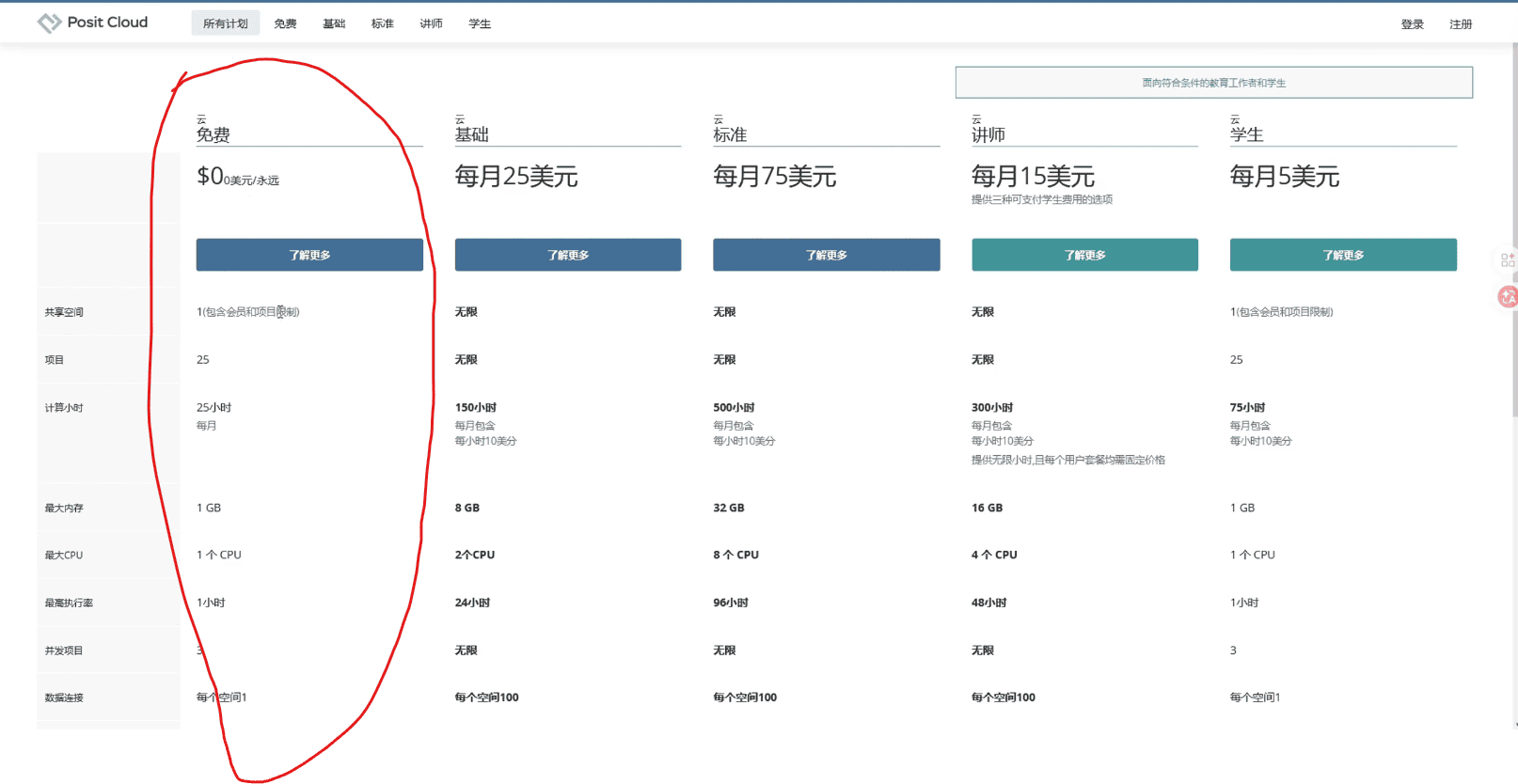
Task: Click the 96小时 execution time value
Action: pyautogui.click(x=731, y=603)
